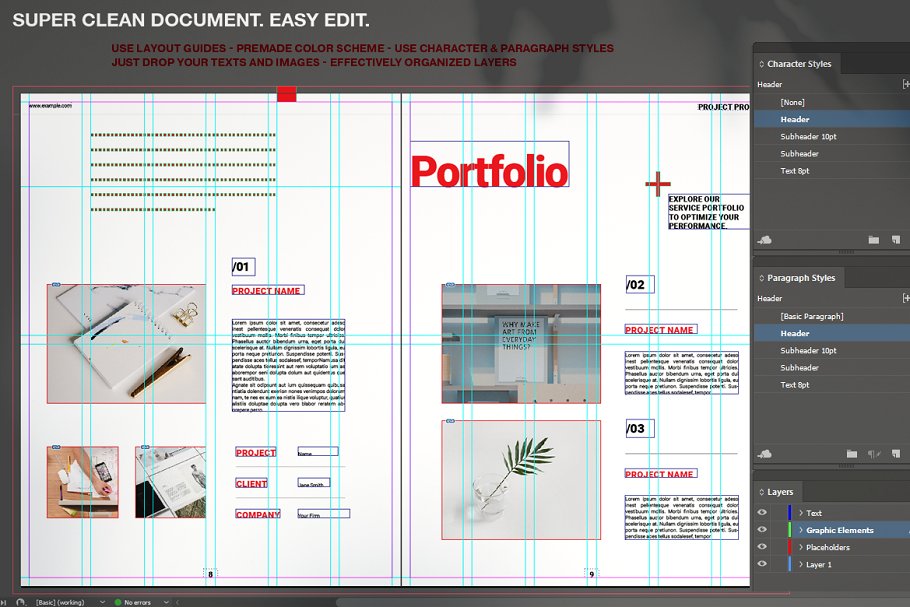Hide the Placeholders layer
This screenshot has width=910, height=607.
tap(762, 547)
